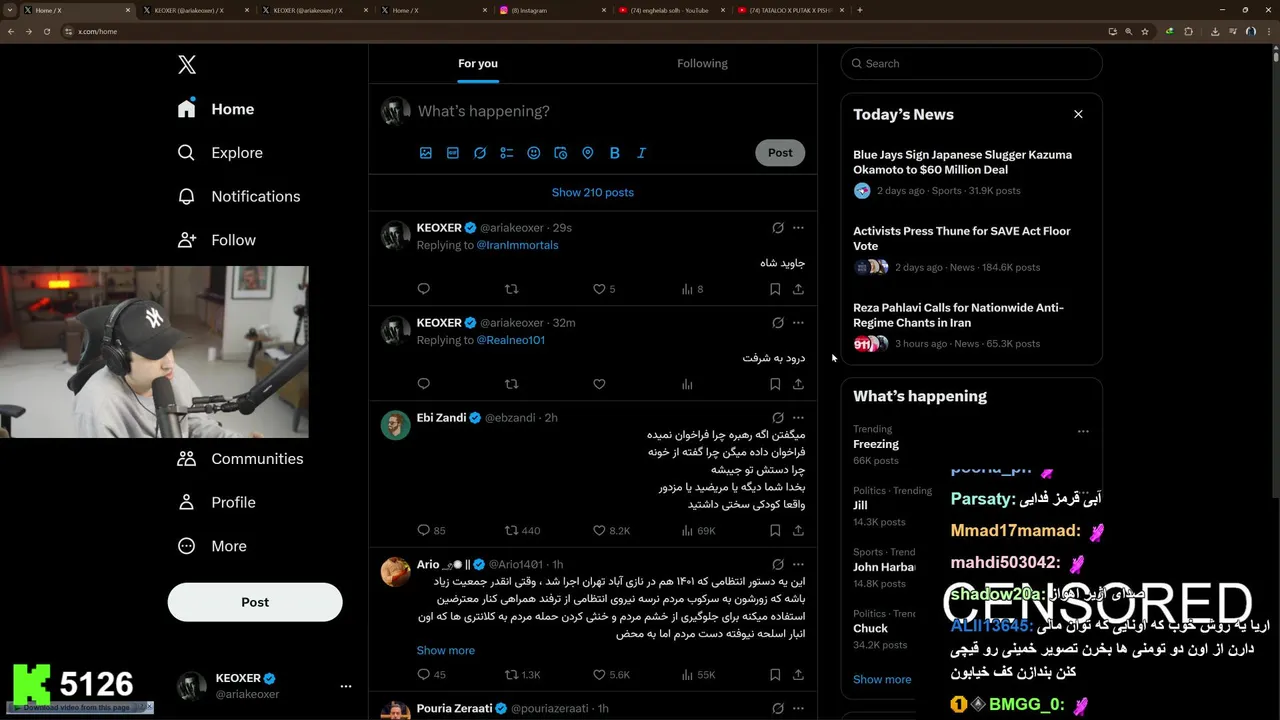The image size is (1280, 720).
Task: Open the @Realneo101 mention link
Action: tap(510, 340)
